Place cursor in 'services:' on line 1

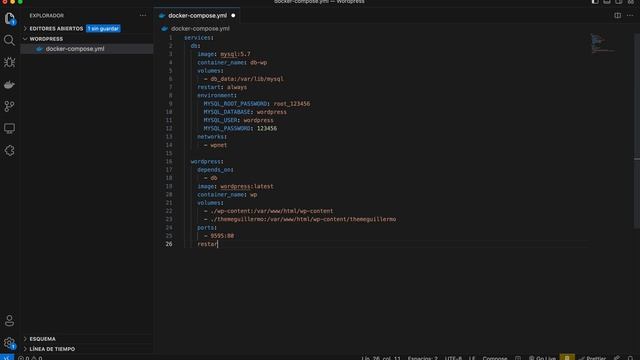click(199, 38)
